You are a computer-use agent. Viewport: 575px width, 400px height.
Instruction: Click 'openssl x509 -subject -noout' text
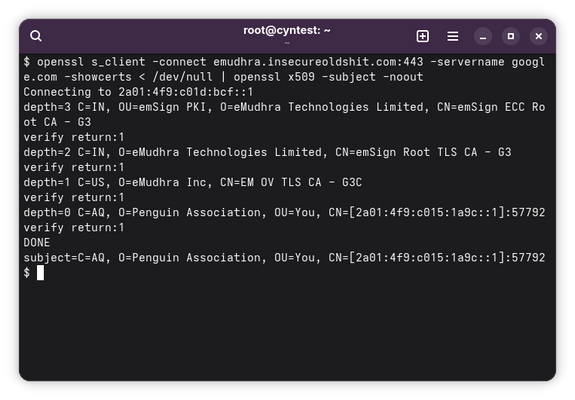coord(328,77)
